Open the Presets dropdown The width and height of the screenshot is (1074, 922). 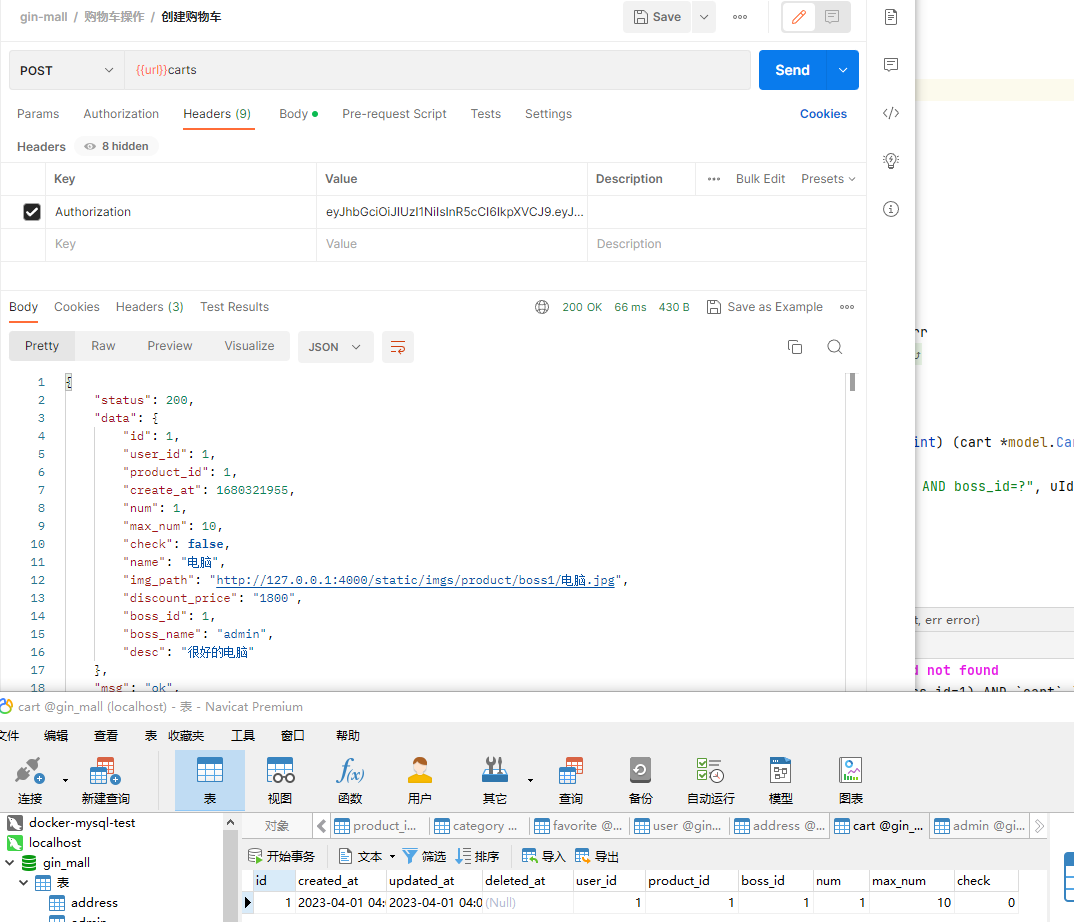point(828,179)
